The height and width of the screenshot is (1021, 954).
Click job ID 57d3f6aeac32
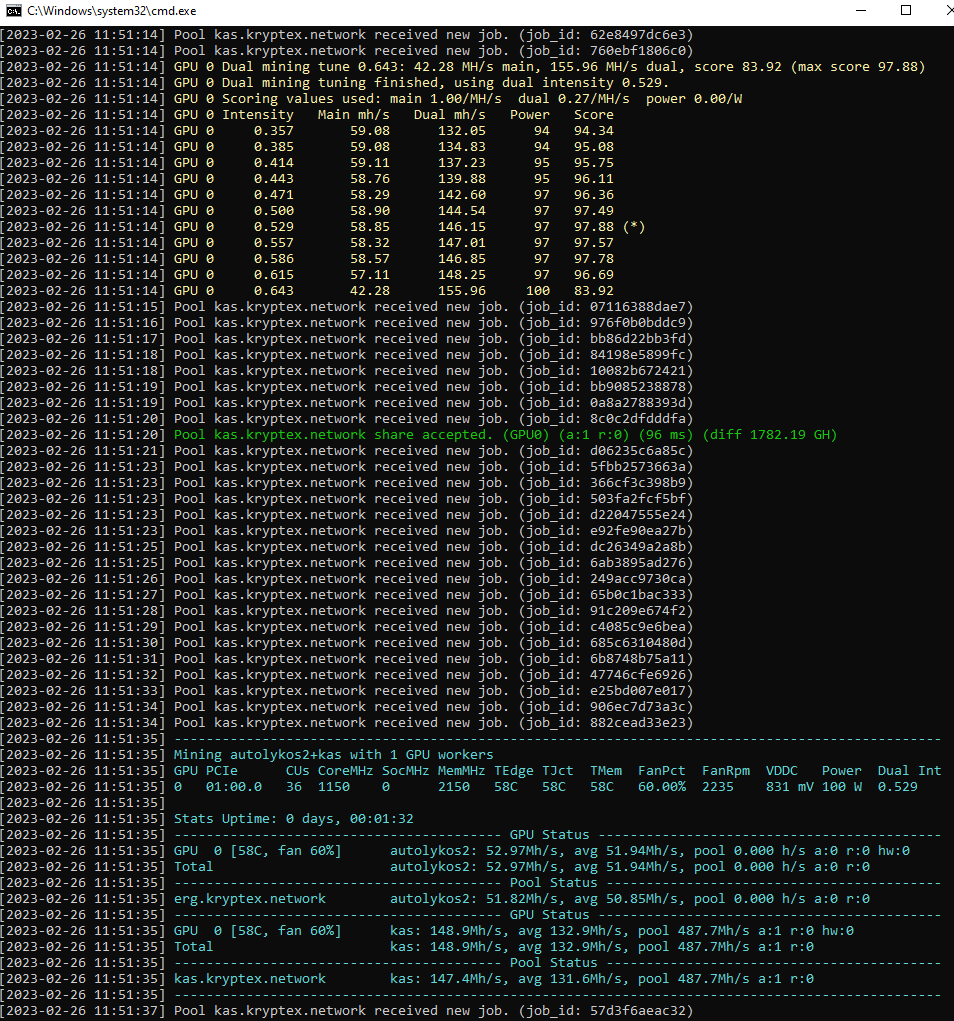pyautogui.click(x=638, y=1011)
